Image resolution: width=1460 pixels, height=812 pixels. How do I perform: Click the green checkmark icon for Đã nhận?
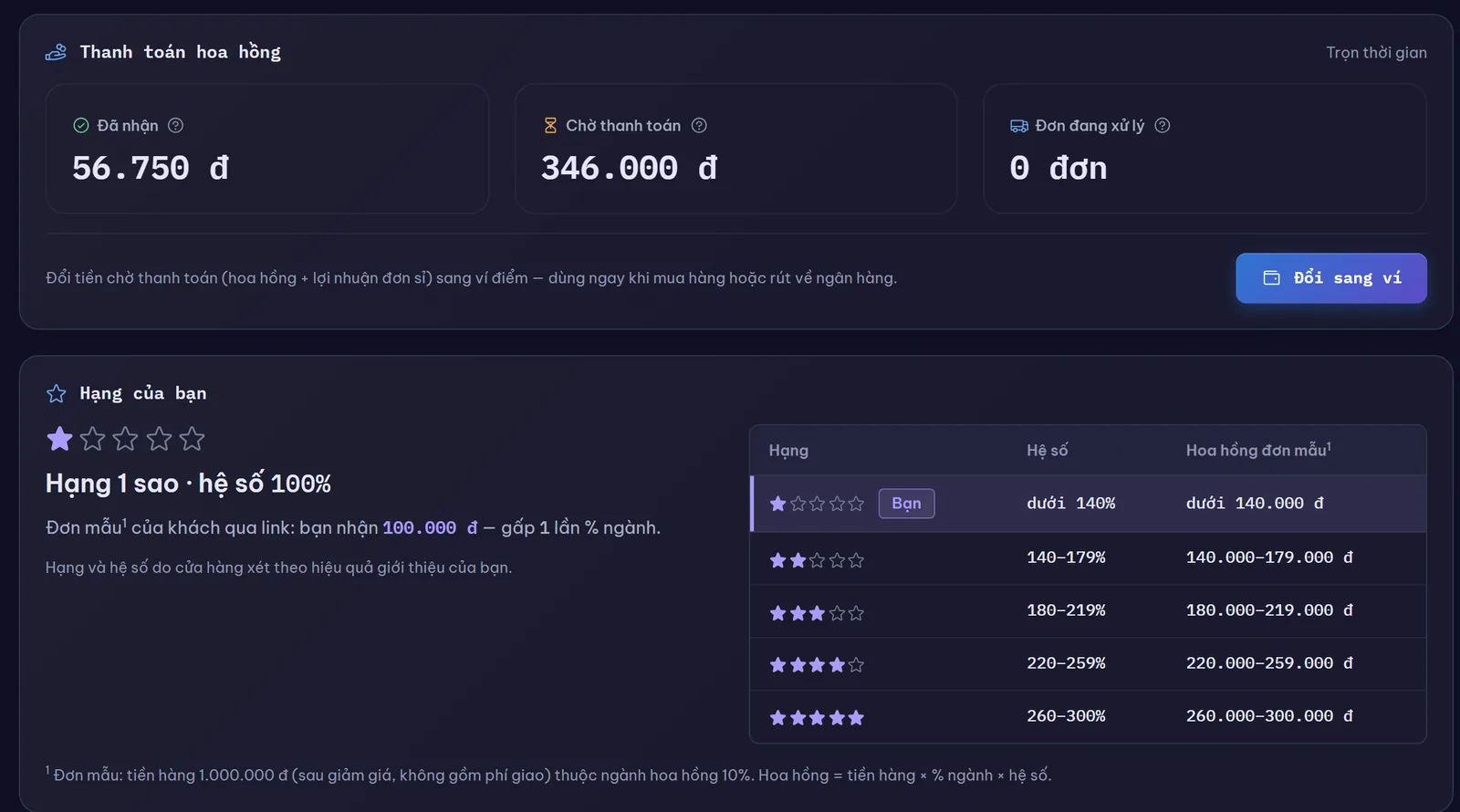click(x=81, y=126)
